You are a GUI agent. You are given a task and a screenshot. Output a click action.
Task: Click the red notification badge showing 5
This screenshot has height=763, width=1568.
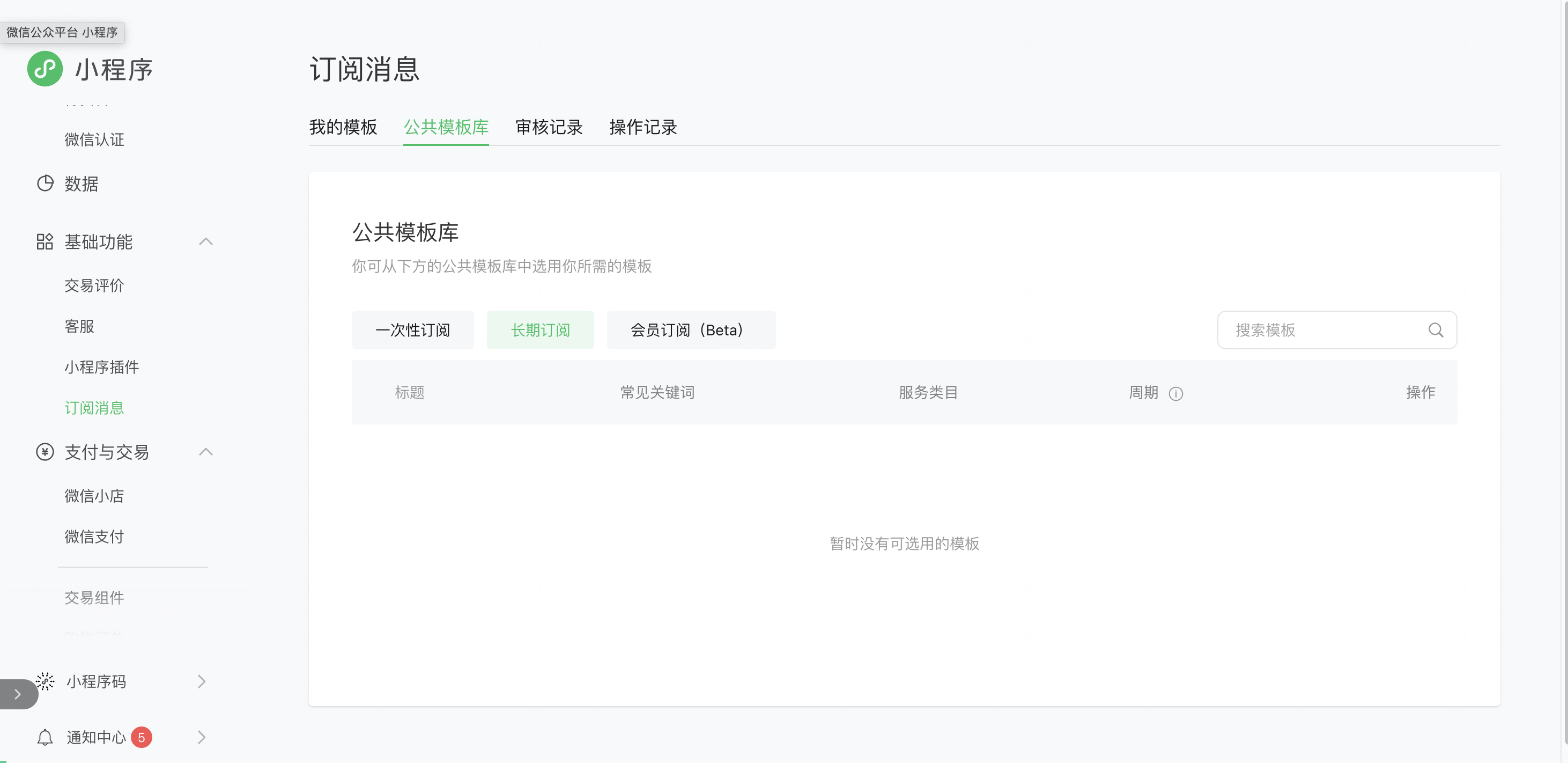141,737
